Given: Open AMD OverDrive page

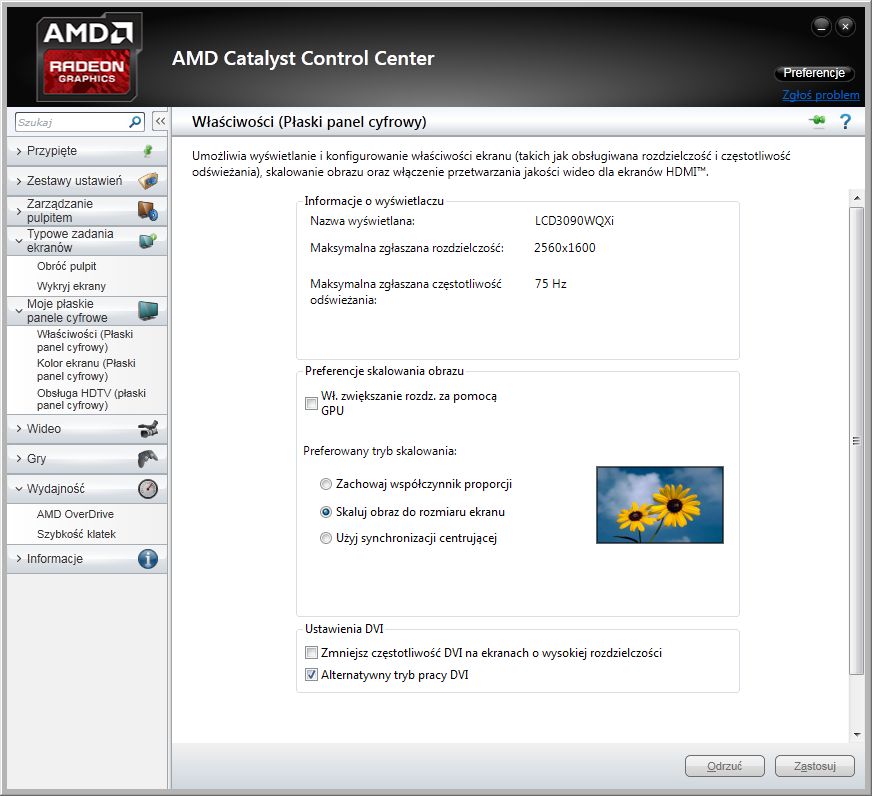Looking at the screenshot, I should (75, 515).
